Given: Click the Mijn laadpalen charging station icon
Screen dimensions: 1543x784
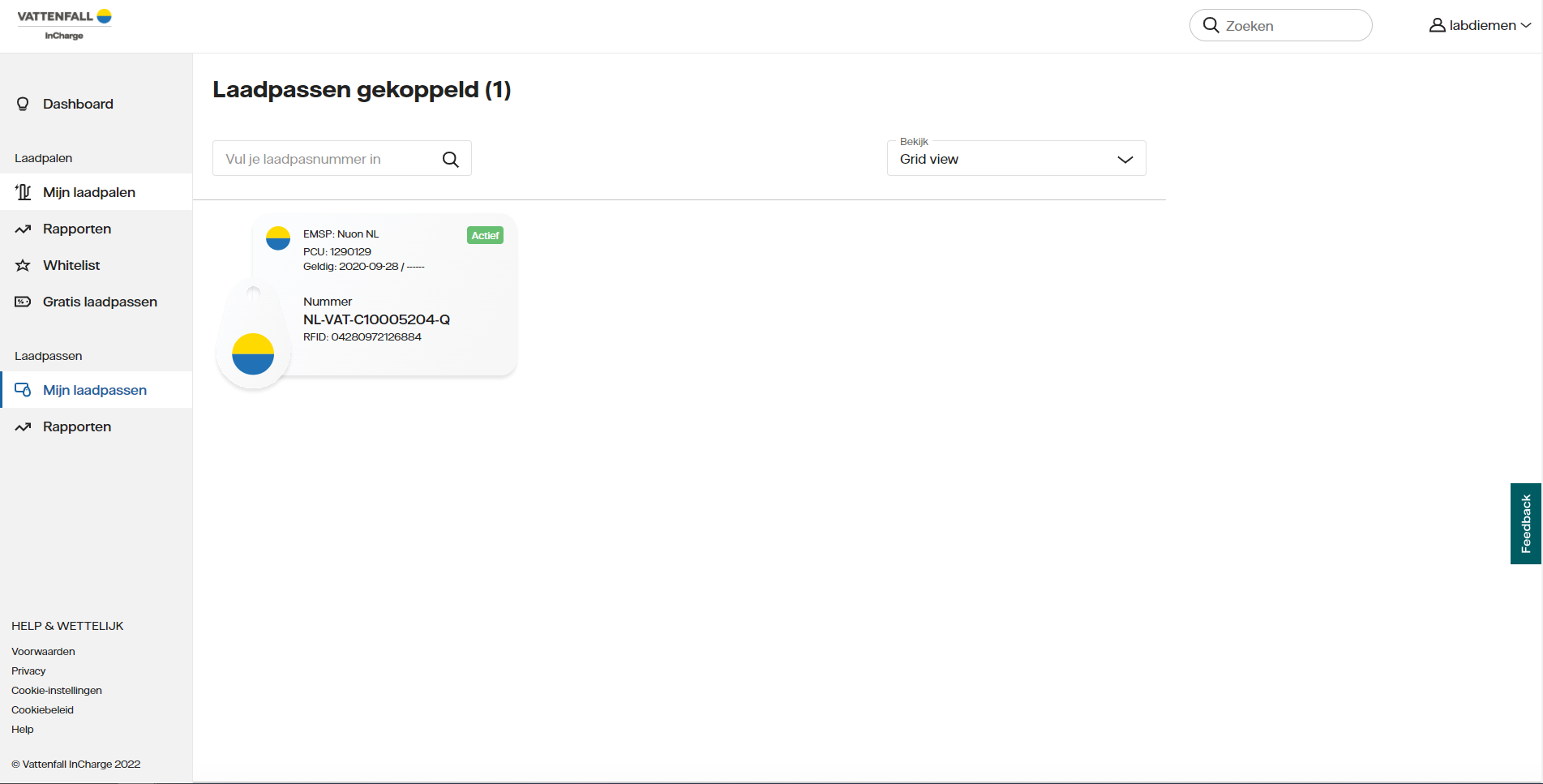Looking at the screenshot, I should (x=22, y=192).
